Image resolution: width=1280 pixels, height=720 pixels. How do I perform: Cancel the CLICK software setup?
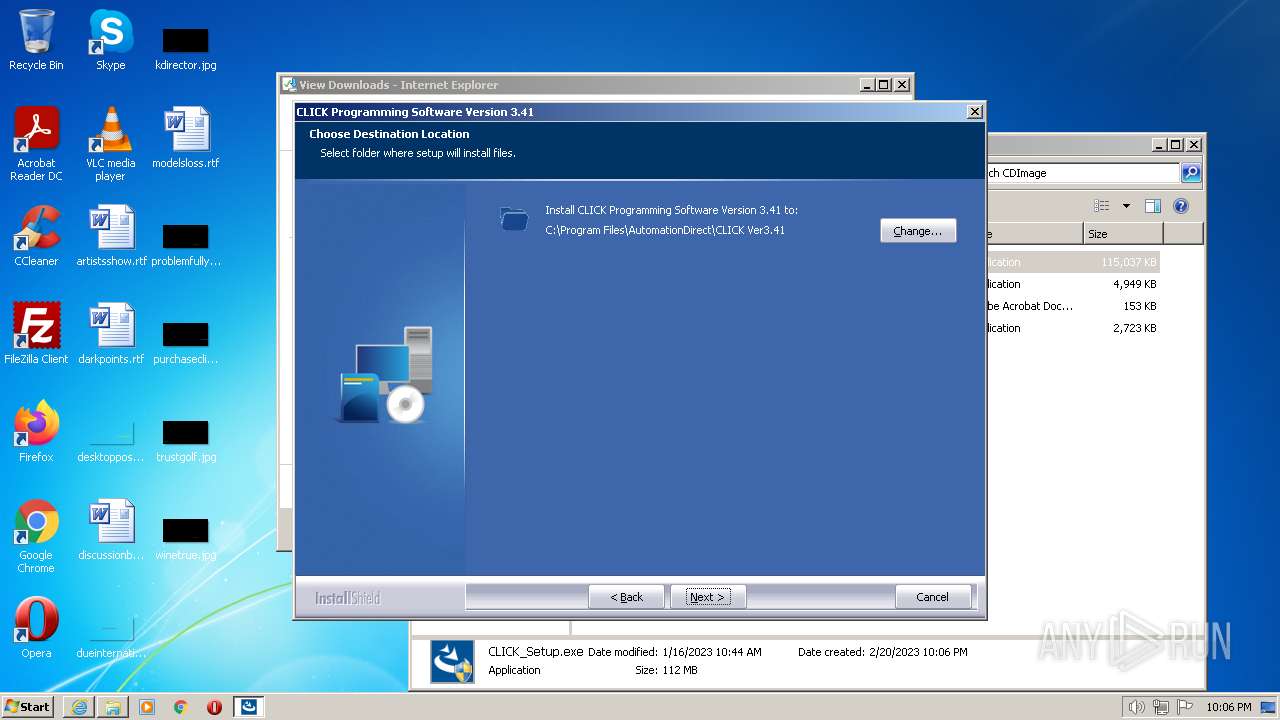coord(933,597)
